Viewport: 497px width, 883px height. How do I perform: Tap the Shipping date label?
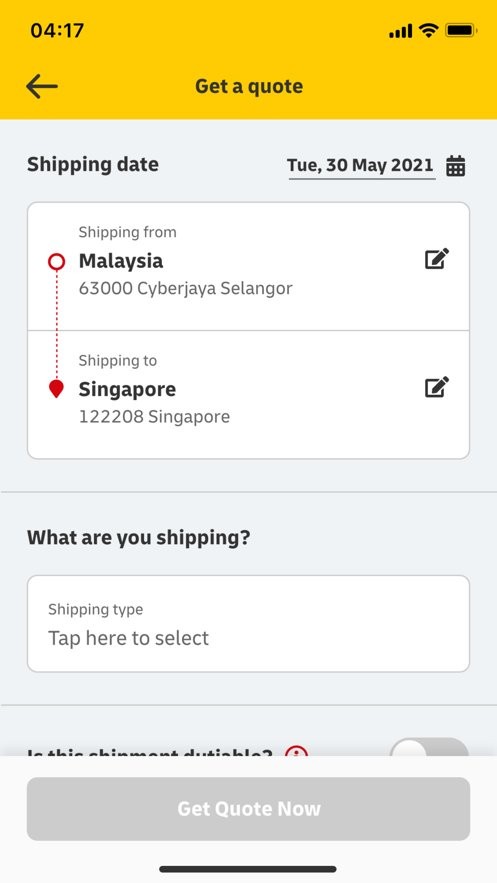[x=93, y=164]
